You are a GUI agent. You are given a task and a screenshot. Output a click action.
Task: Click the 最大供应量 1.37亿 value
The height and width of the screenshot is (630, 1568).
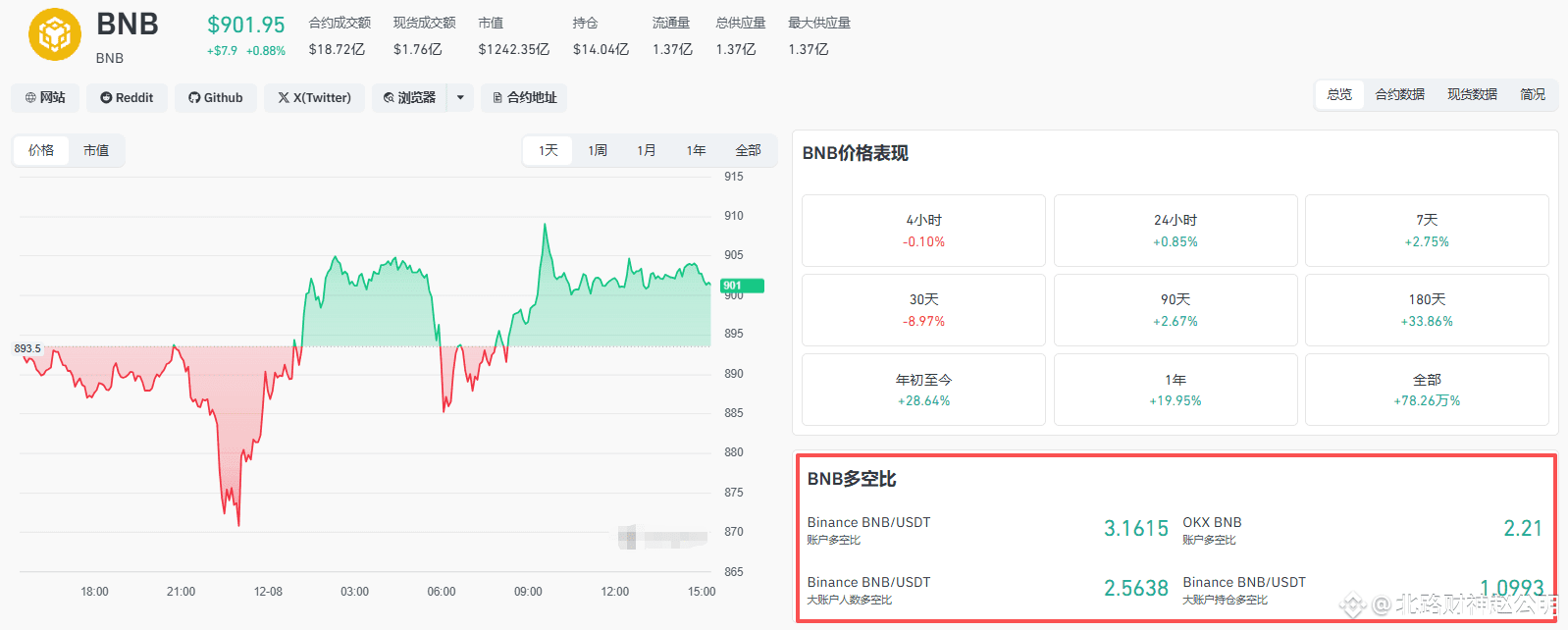(809, 49)
